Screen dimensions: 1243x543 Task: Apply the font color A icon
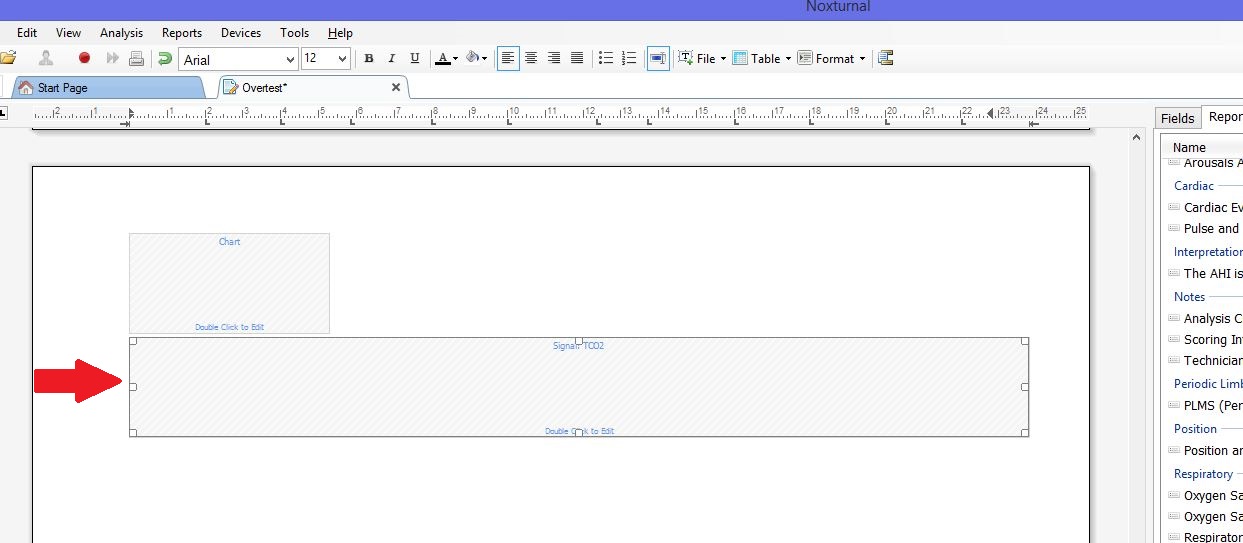[442, 58]
